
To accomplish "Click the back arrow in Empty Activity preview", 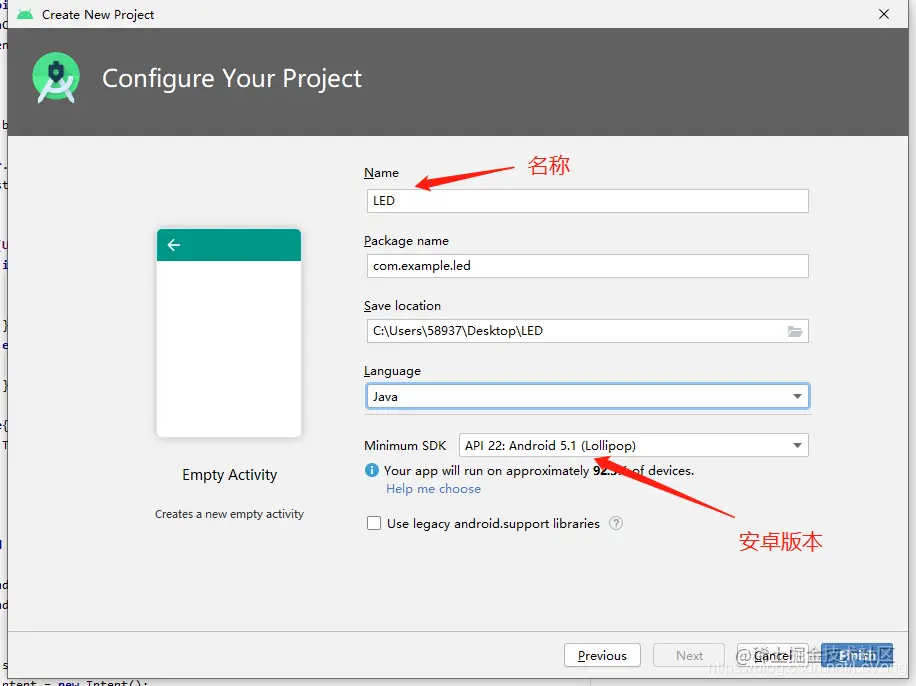I will click(x=174, y=245).
